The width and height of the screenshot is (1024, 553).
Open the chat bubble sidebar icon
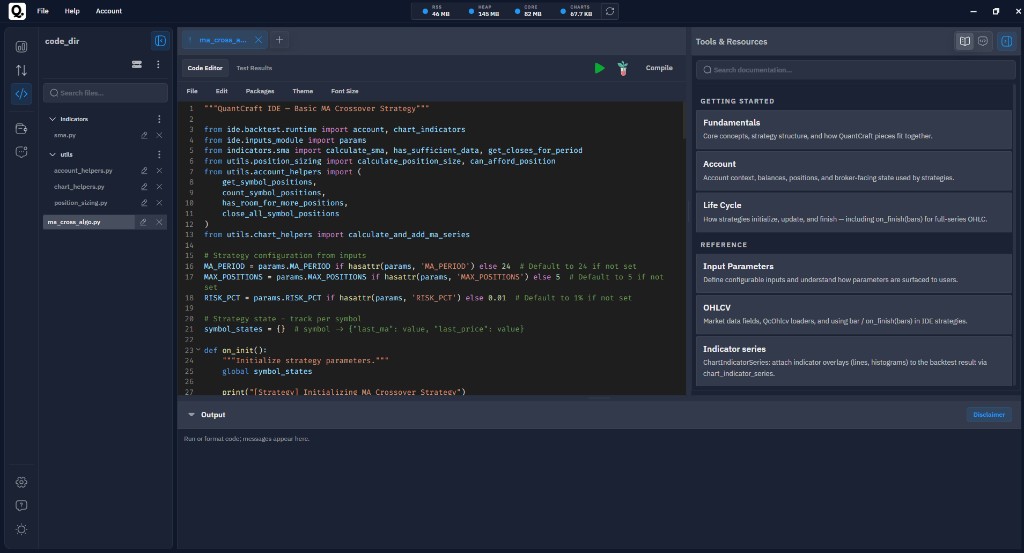(22, 152)
